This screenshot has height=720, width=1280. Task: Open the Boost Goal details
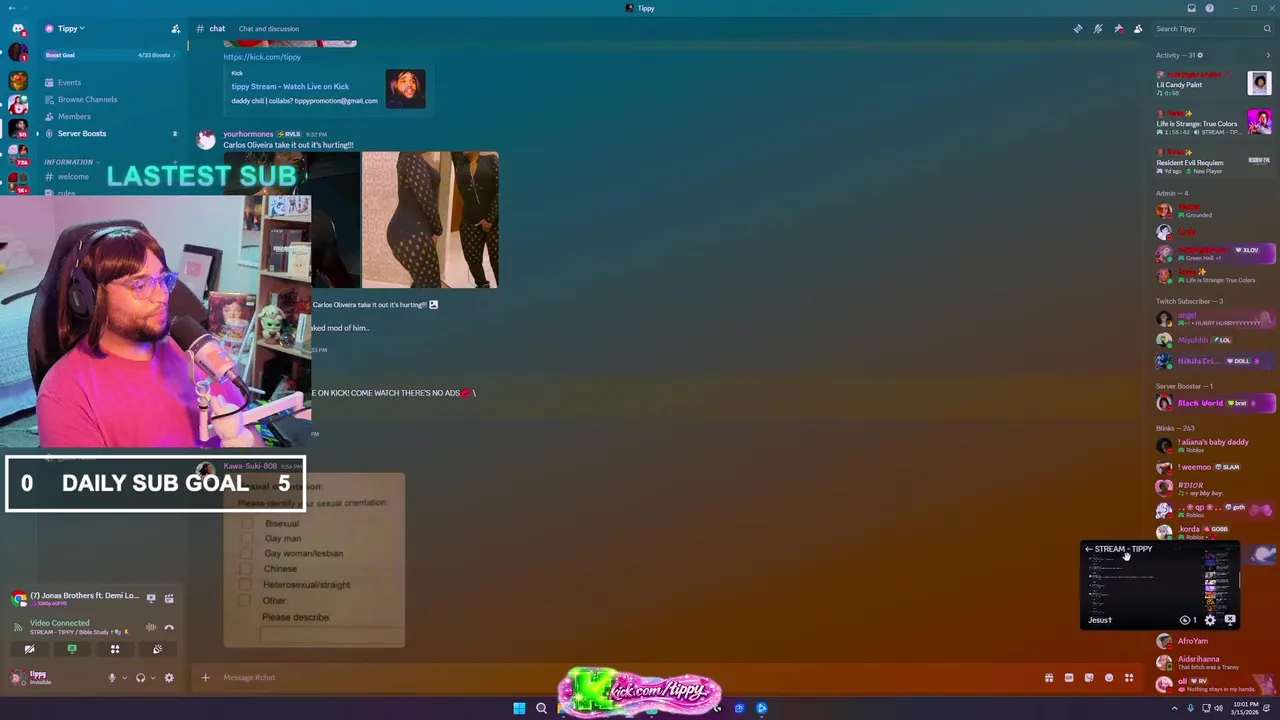110,55
